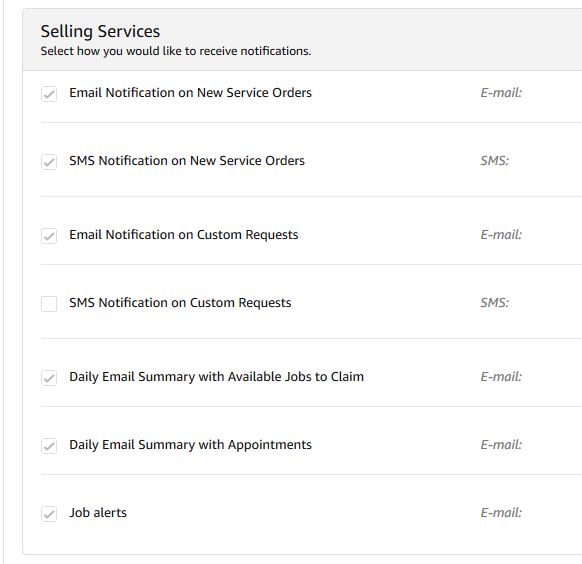
Task: Click the 'Job alerts' label text
Action: [98, 513]
